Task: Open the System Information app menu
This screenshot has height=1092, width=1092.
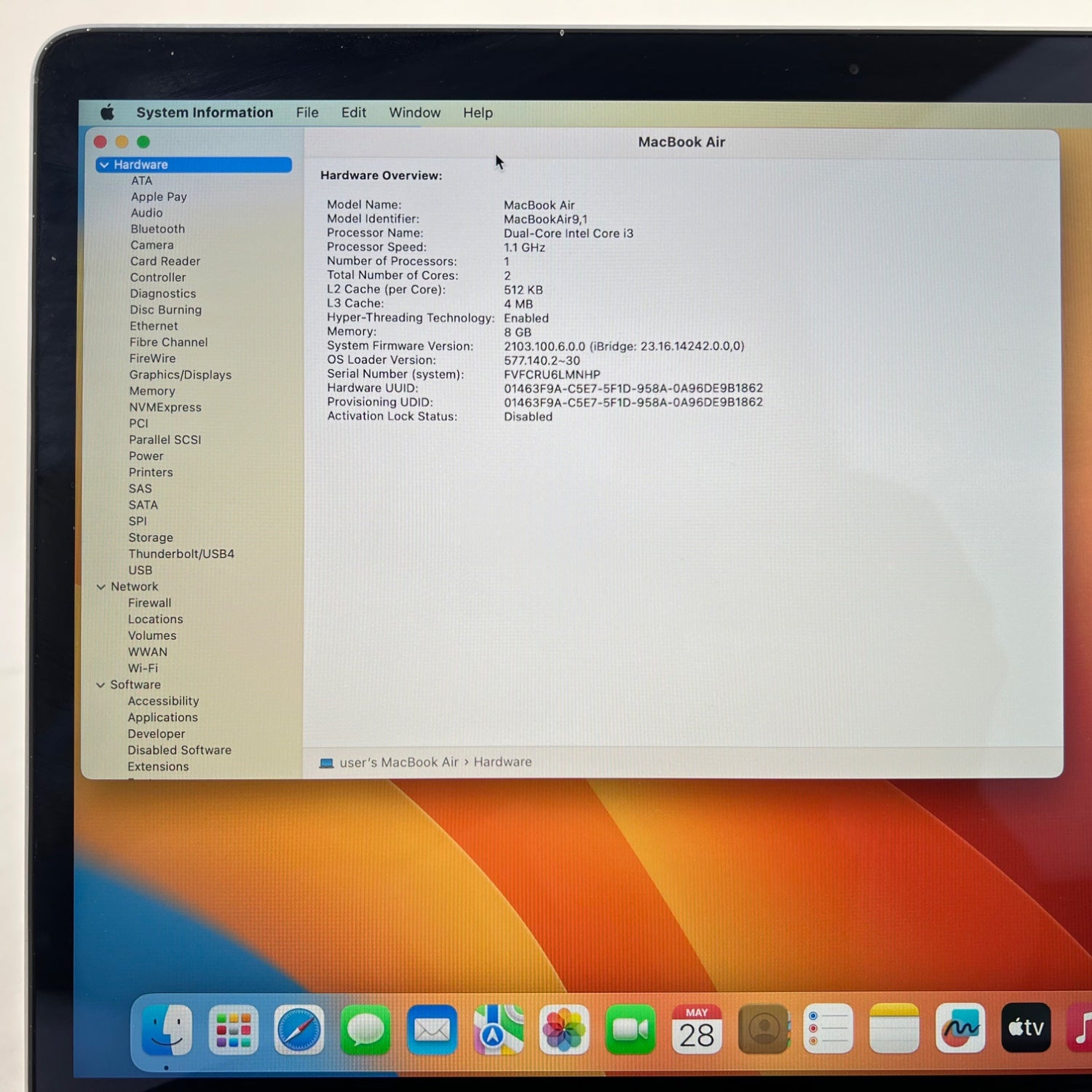Action: pos(205,113)
